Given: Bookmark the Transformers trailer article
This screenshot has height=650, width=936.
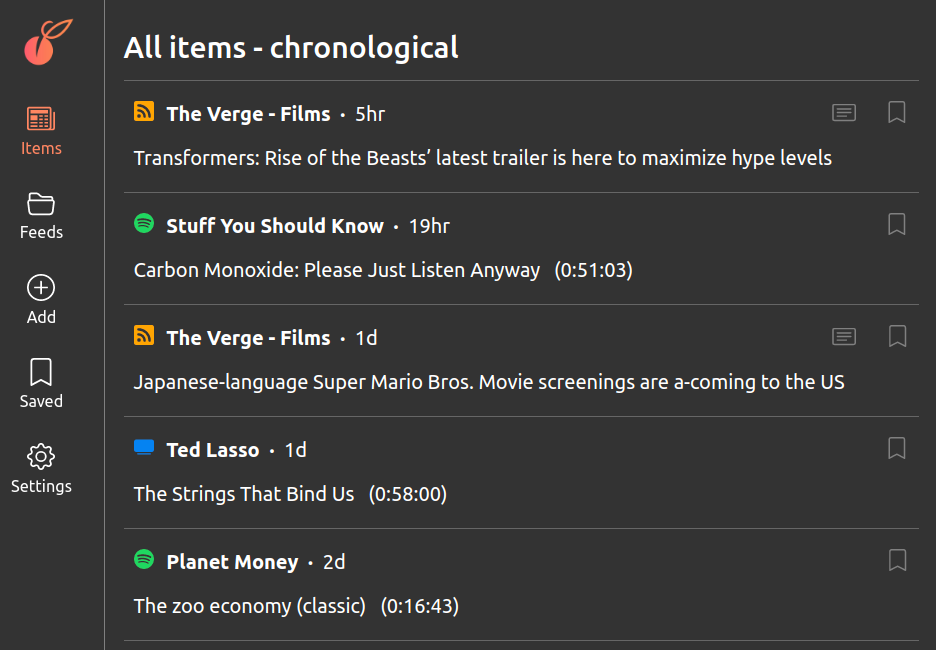Looking at the screenshot, I should point(897,112).
